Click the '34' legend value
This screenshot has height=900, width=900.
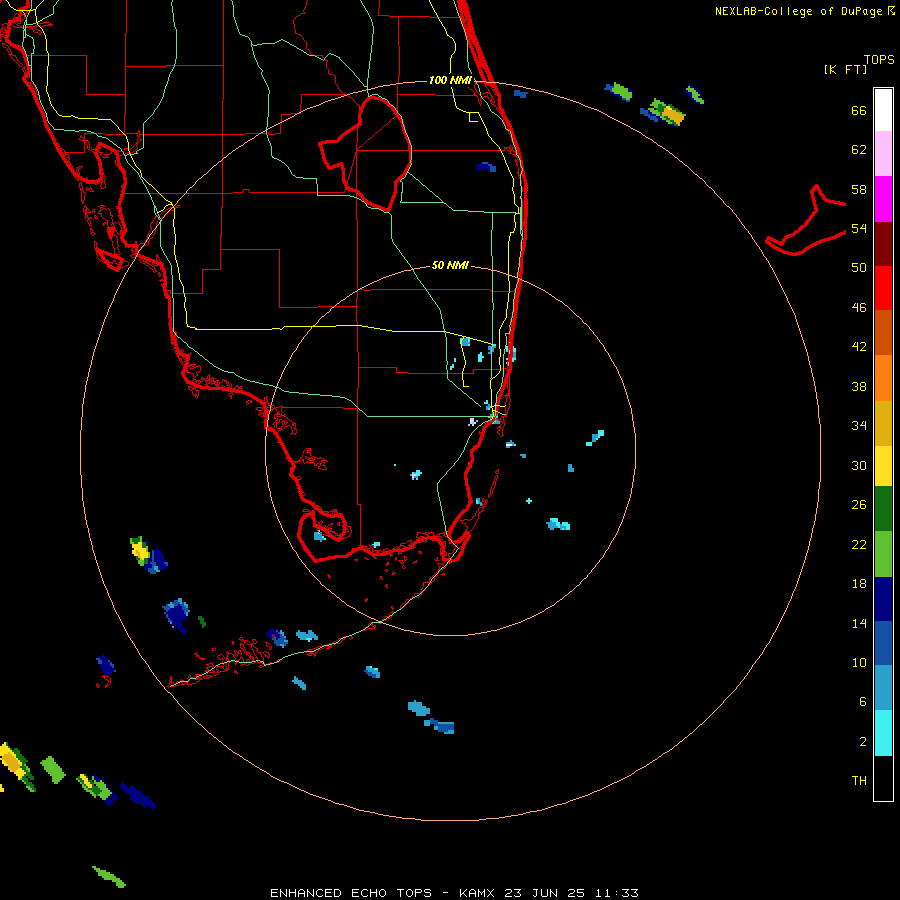point(859,425)
